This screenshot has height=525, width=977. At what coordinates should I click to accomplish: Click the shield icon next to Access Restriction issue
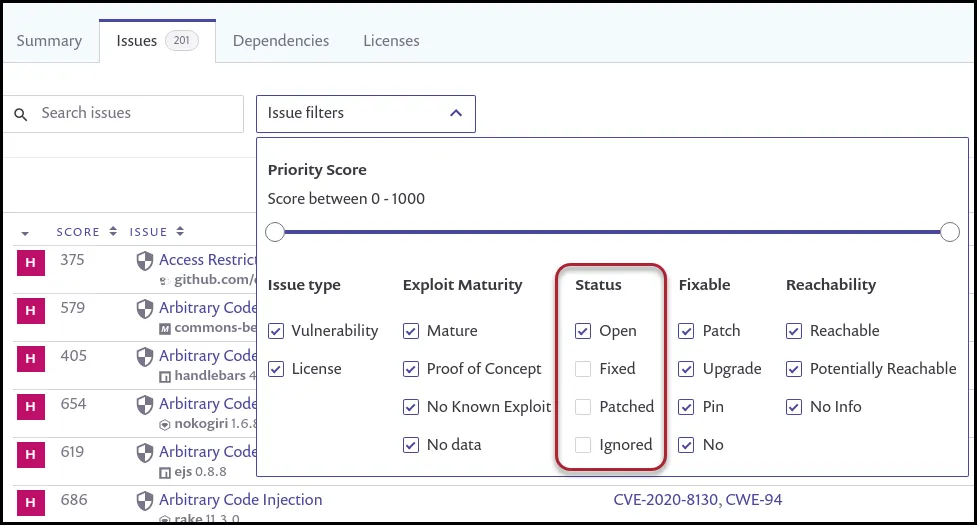point(145,261)
